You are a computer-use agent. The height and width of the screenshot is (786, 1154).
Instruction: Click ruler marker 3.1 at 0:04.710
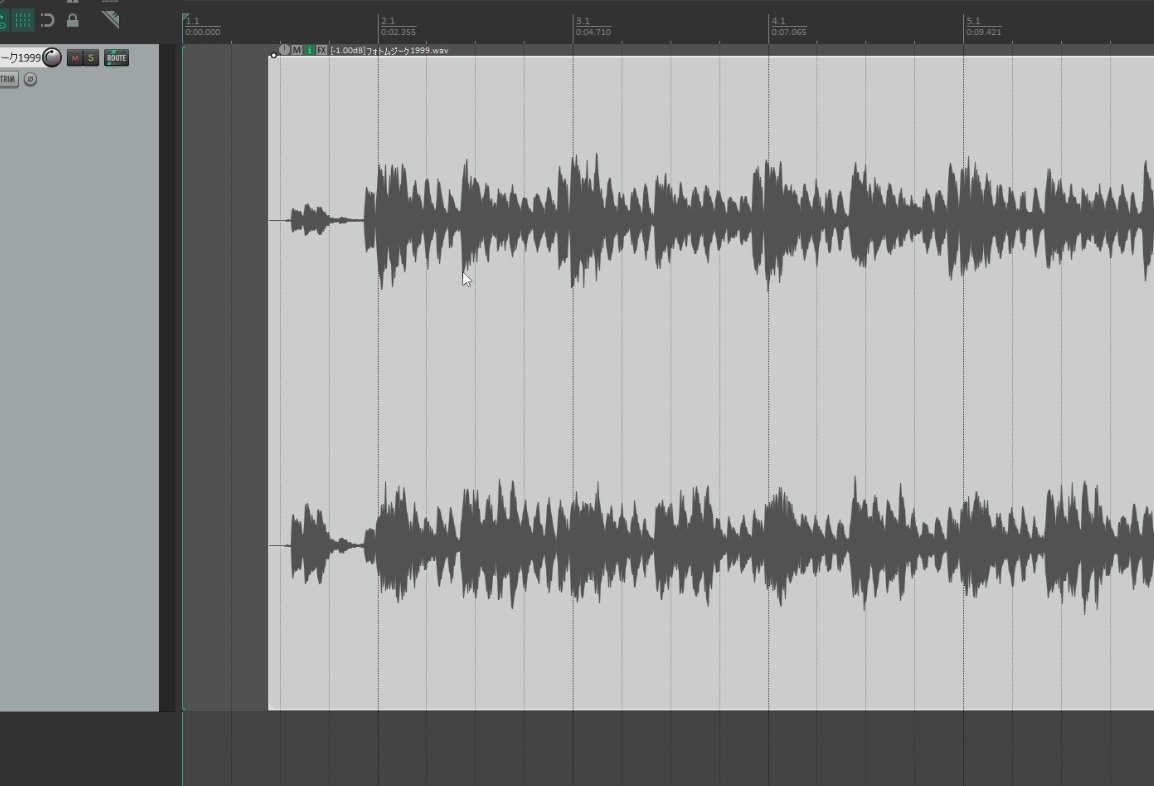593,26
